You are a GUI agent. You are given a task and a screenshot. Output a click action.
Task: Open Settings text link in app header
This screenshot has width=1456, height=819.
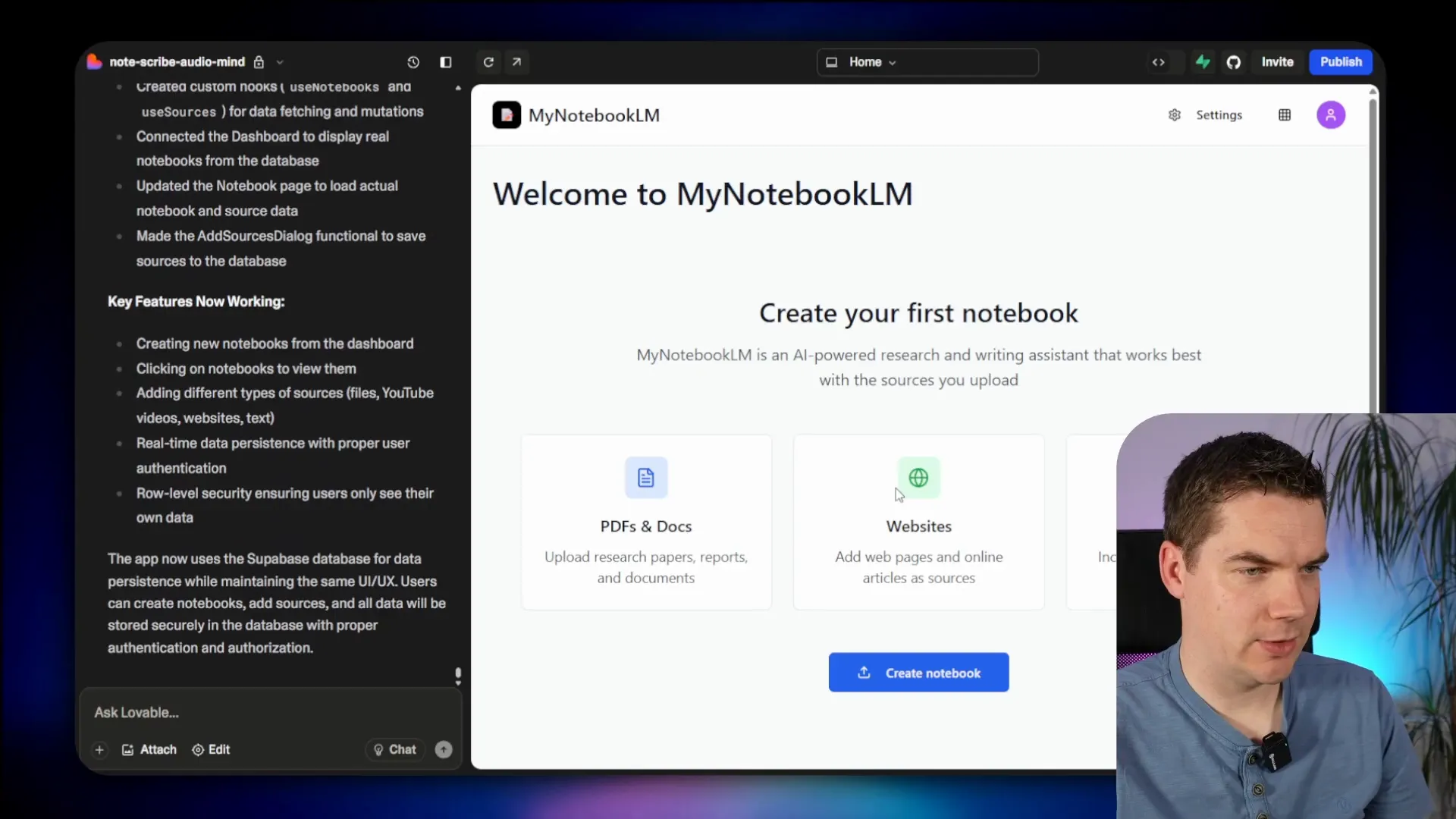pyautogui.click(x=1219, y=115)
